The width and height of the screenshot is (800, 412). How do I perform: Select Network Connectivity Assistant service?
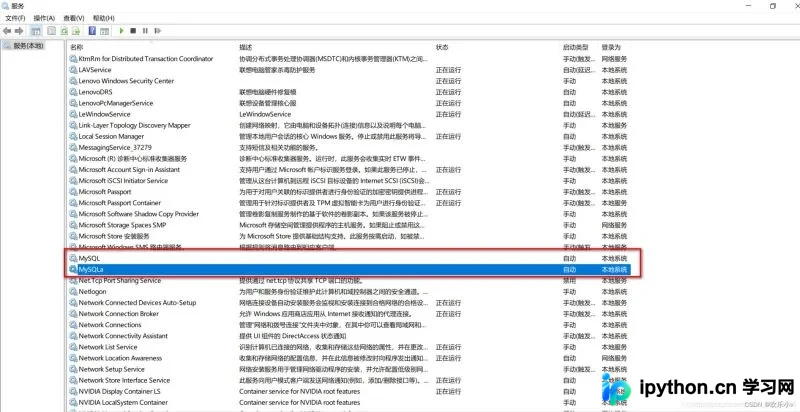coord(123,336)
